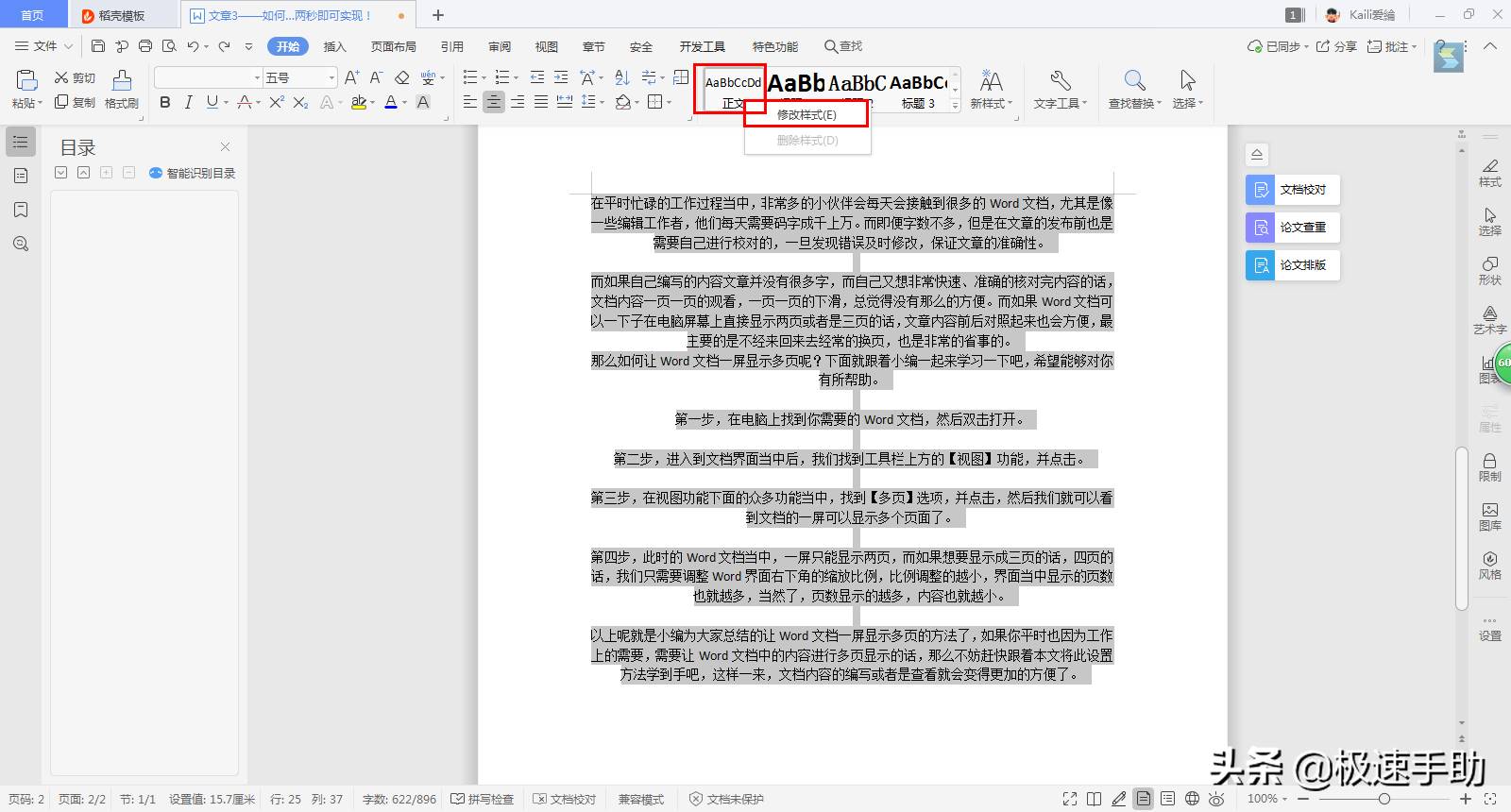Expand the styles gallery arrow
This screenshot has height=812, width=1511.
coord(955,106)
